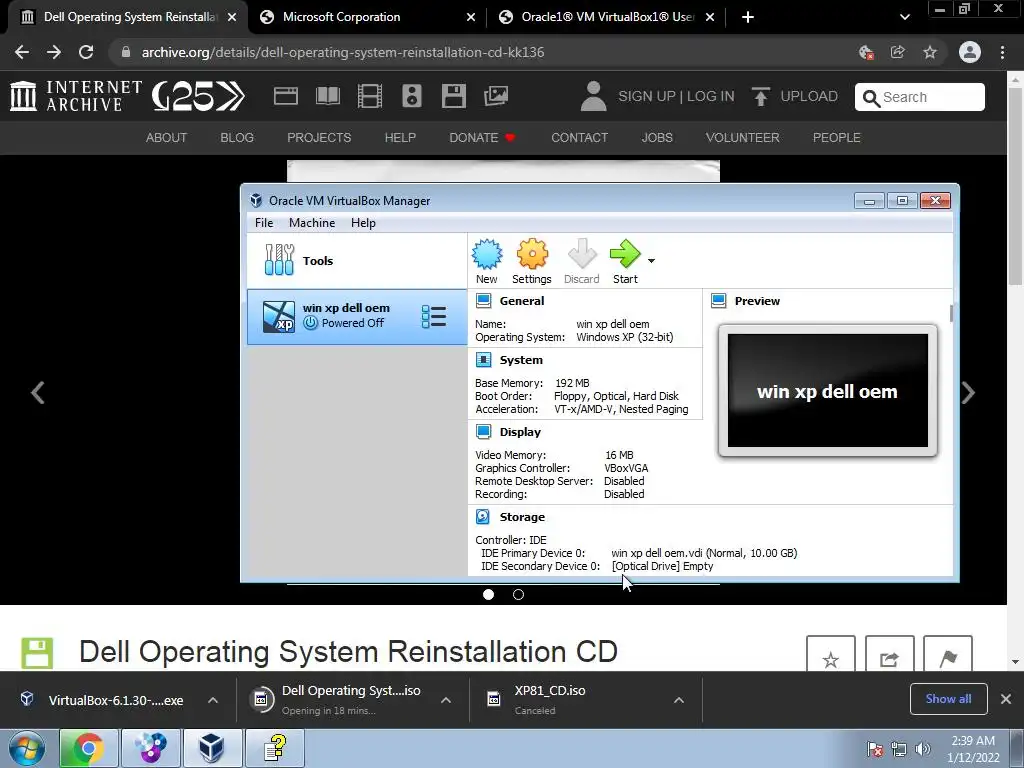Open the Images icon

coord(496,96)
